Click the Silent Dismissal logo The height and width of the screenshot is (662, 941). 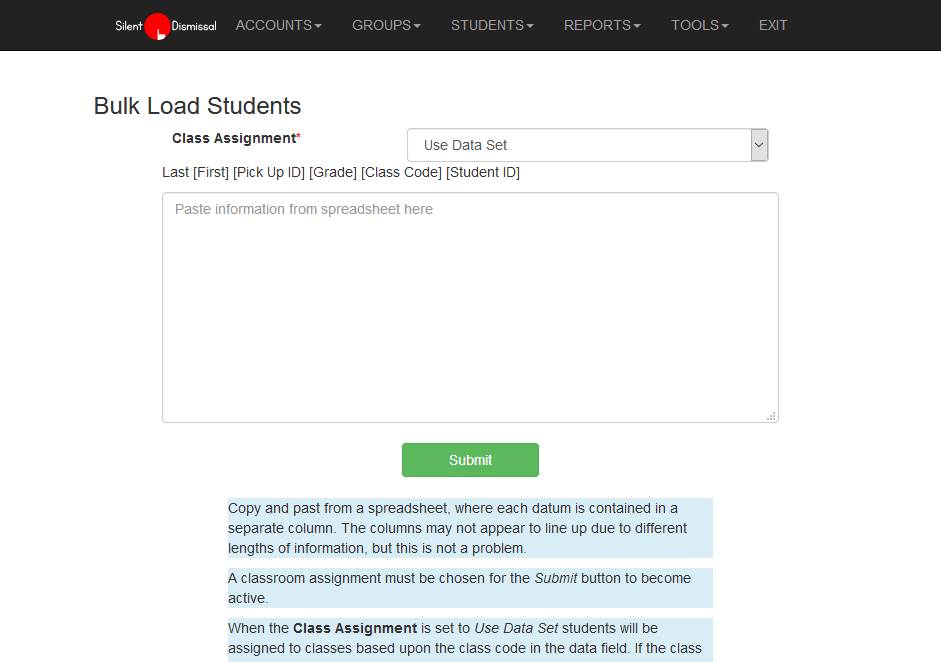[165, 26]
